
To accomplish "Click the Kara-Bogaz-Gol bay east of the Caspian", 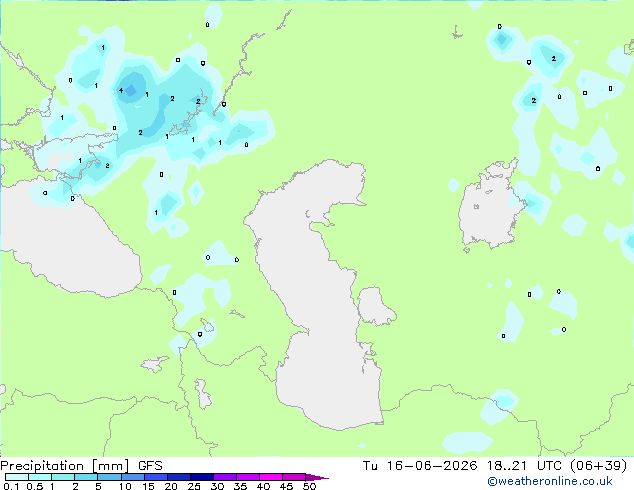I will click(376, 306).
